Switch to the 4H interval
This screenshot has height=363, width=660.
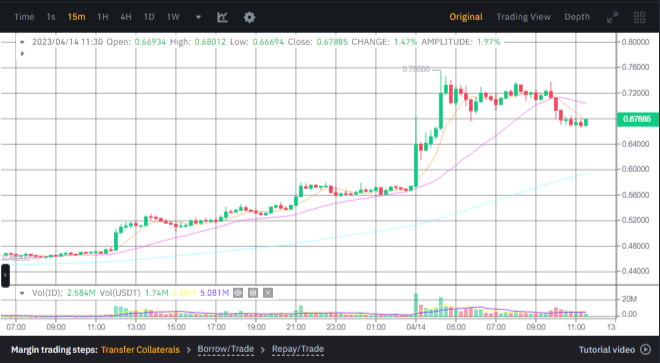coord(126,17)
